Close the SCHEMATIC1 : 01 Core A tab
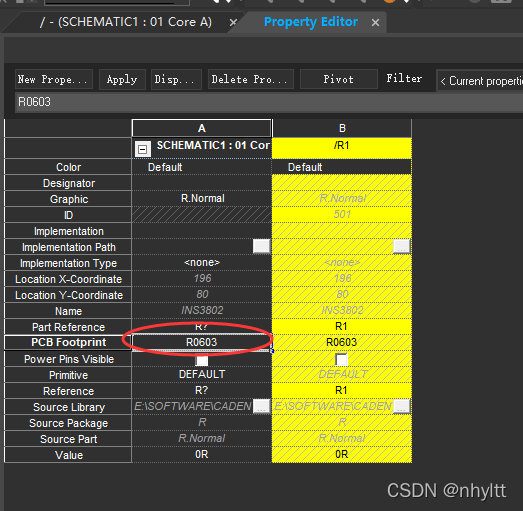Image resolution: width=523 pixels, height=511 pixels. click(233, 23)
